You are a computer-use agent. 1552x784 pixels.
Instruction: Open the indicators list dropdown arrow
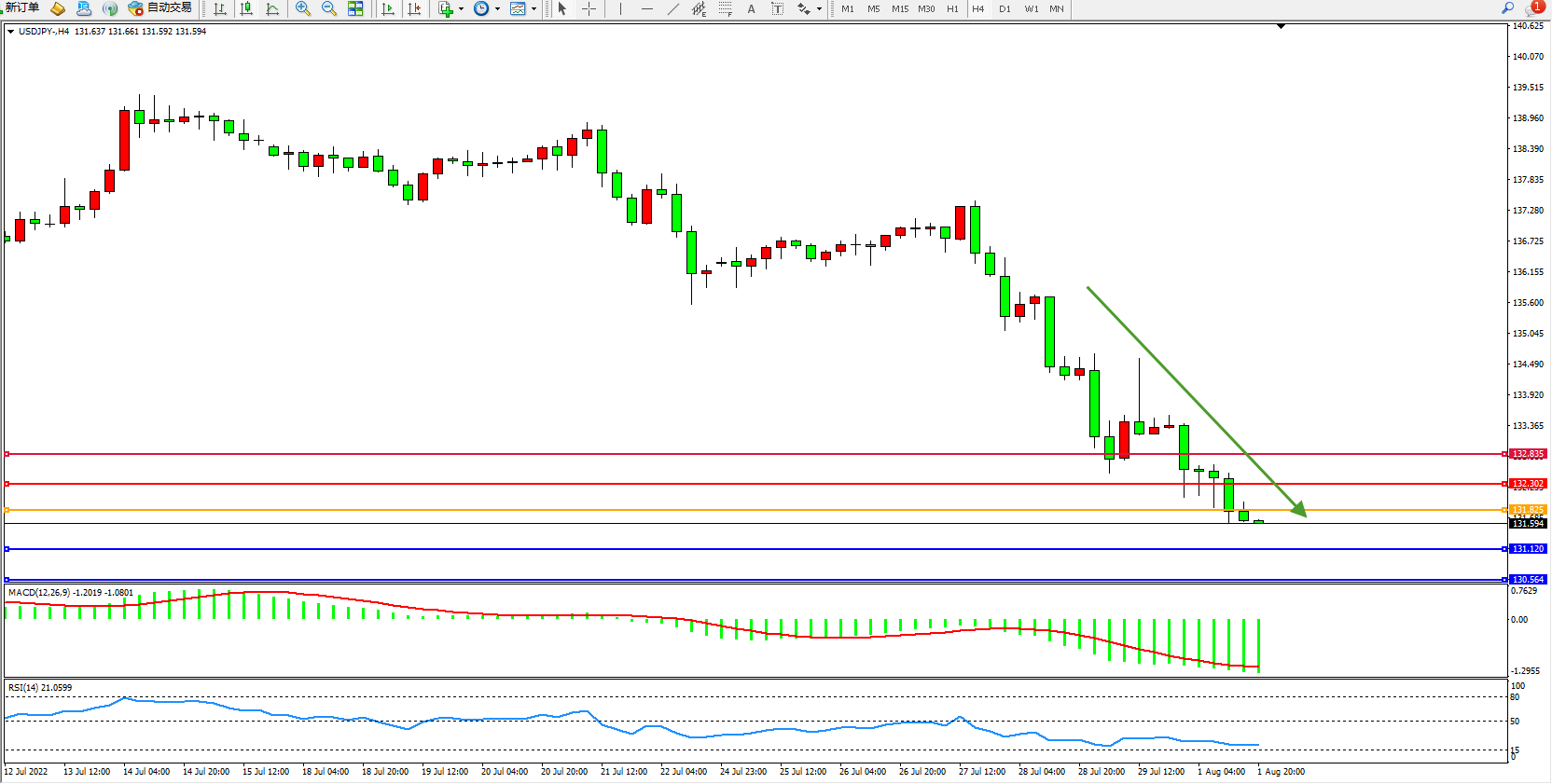tap(461, 9)
